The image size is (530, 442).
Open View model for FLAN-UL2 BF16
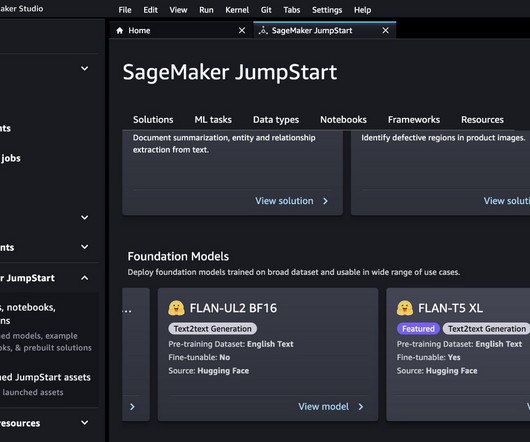click(x=323, y=407)
